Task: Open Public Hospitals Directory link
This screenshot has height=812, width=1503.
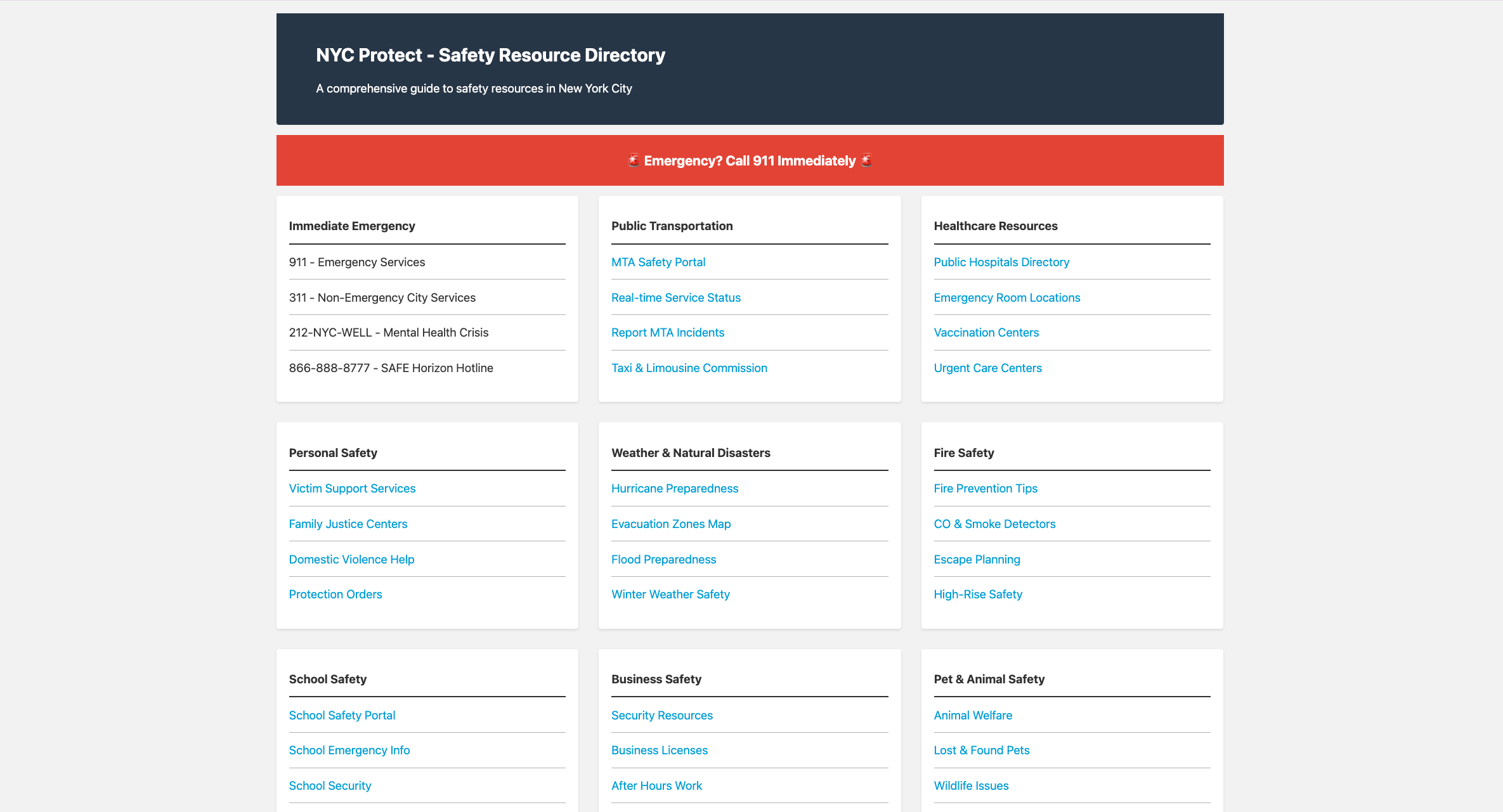Action: click(1001, 262)
